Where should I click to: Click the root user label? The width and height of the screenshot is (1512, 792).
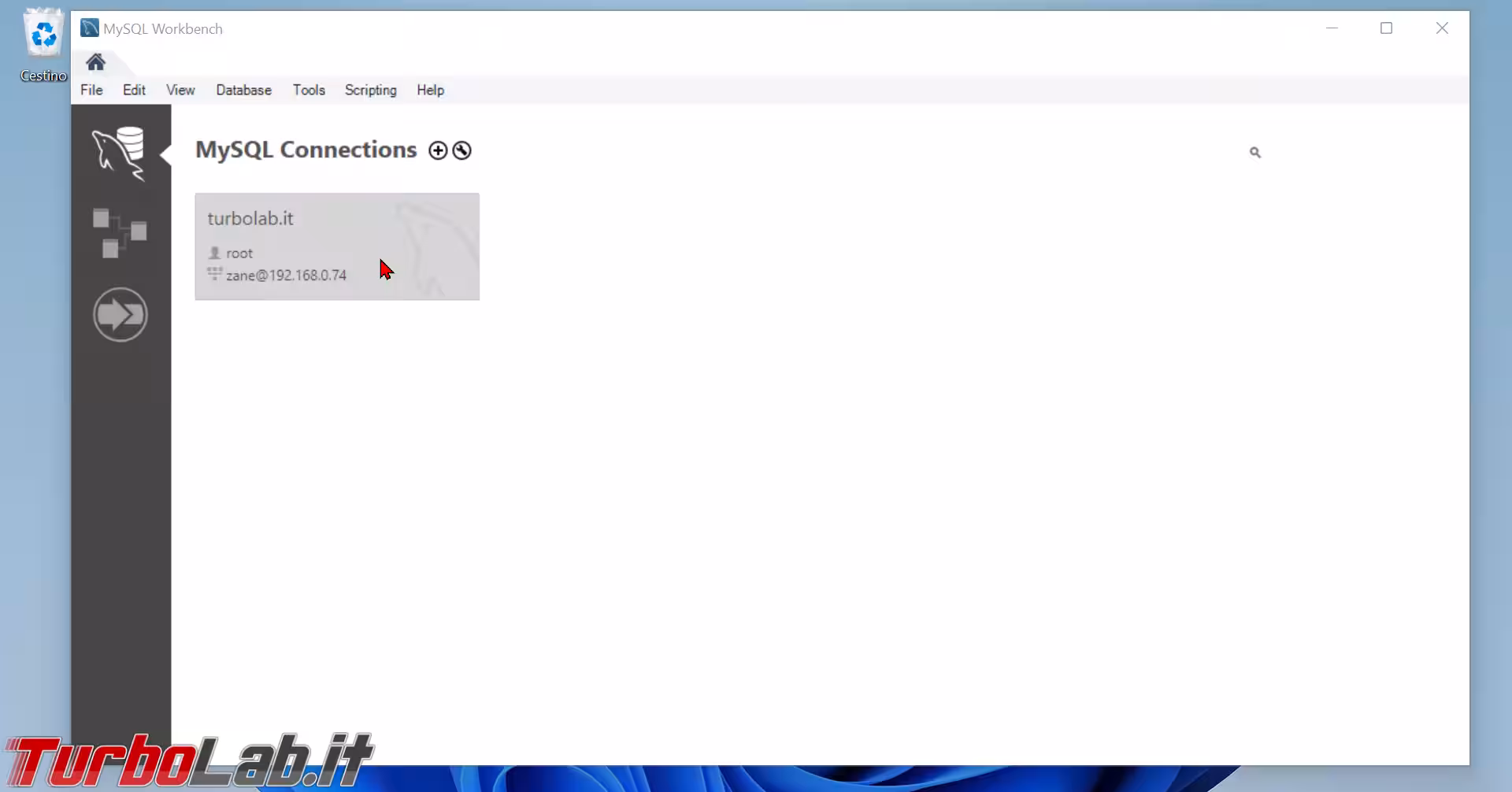click(239, 254)
